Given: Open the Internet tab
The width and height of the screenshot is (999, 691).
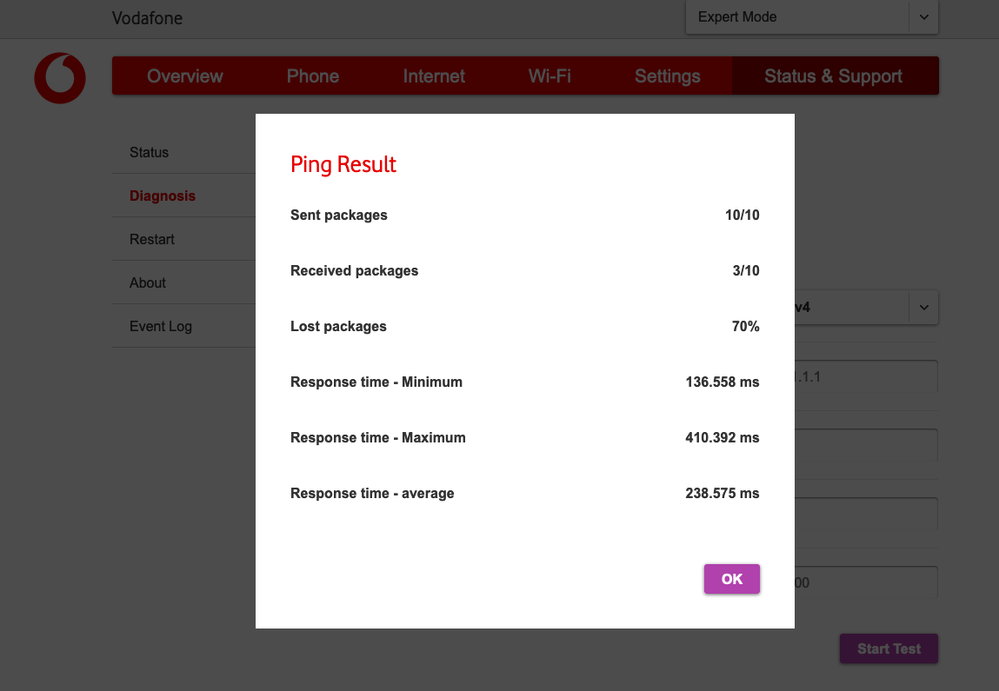Looking at the screenshot, I should (433, 76).
